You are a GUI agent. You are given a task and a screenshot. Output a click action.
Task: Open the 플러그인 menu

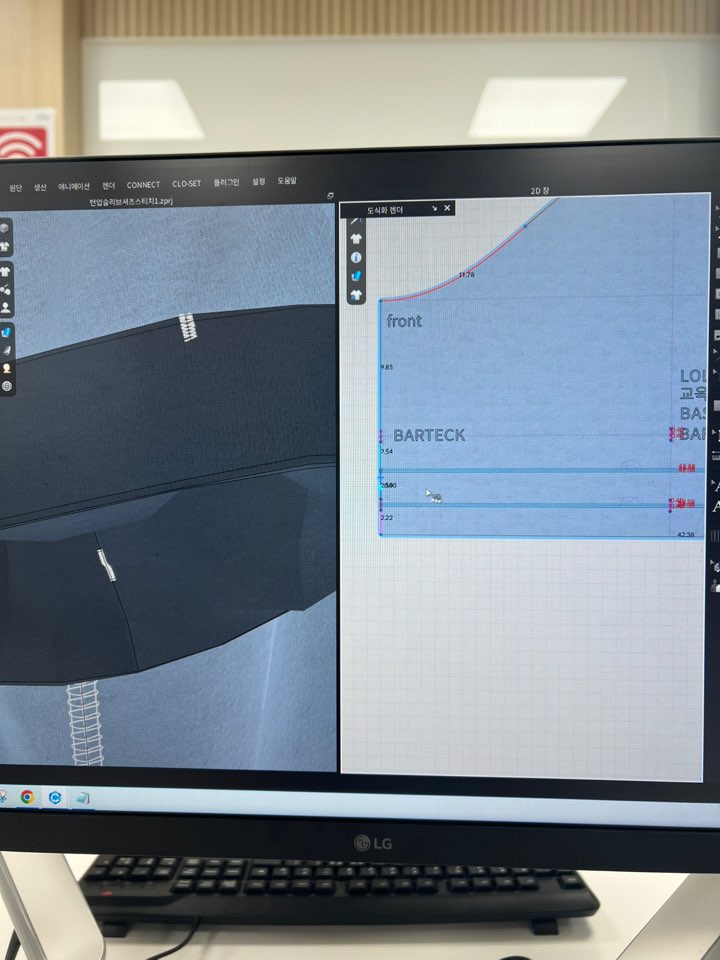click(x=226, y=183)
